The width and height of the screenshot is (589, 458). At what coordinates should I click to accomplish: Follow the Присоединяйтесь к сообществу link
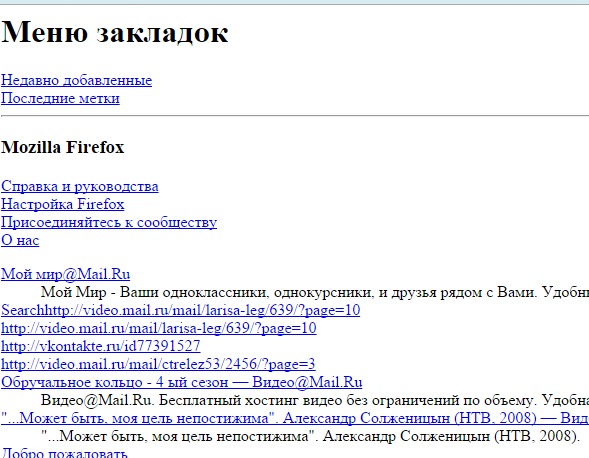tap(109, 222)
